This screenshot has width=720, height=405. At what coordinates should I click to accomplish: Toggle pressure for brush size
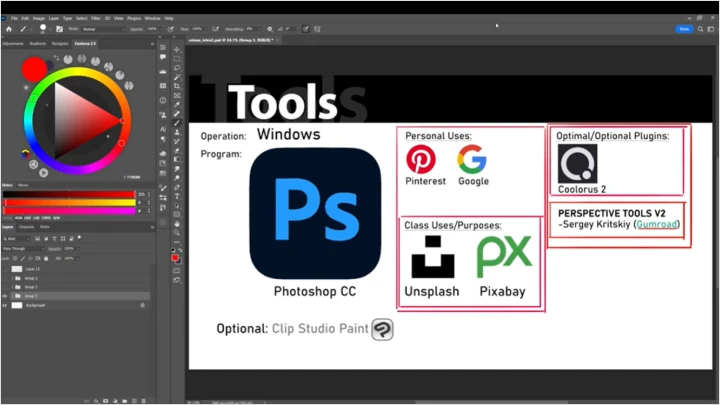305,29
